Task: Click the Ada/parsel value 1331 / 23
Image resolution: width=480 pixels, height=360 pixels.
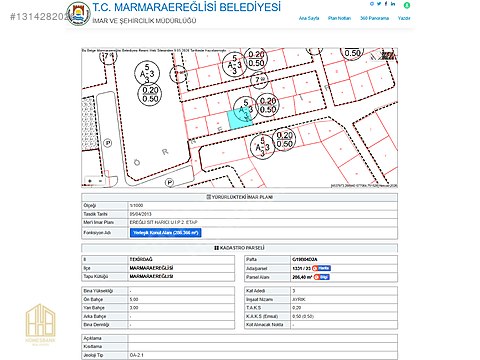Action: click(x=301, y=268)
